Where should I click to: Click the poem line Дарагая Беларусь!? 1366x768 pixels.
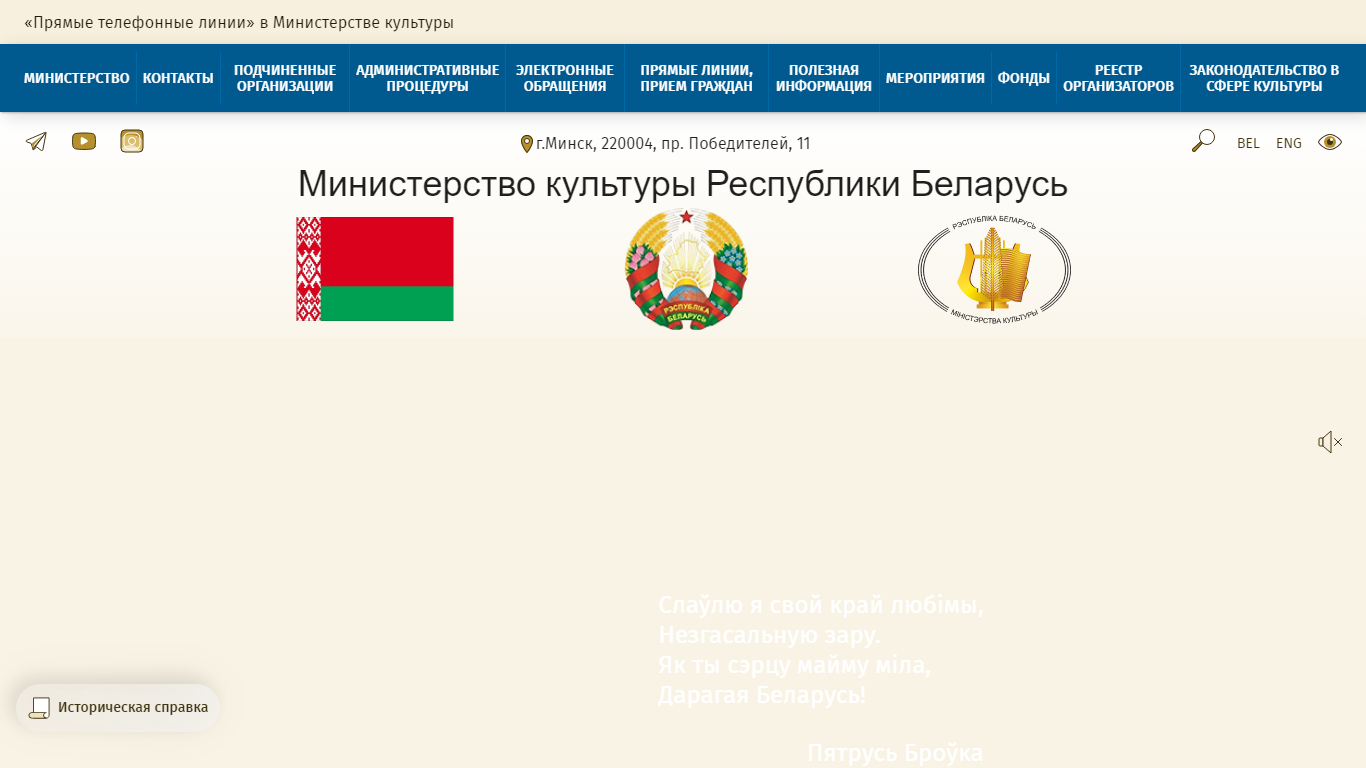(x=762, y=695)
